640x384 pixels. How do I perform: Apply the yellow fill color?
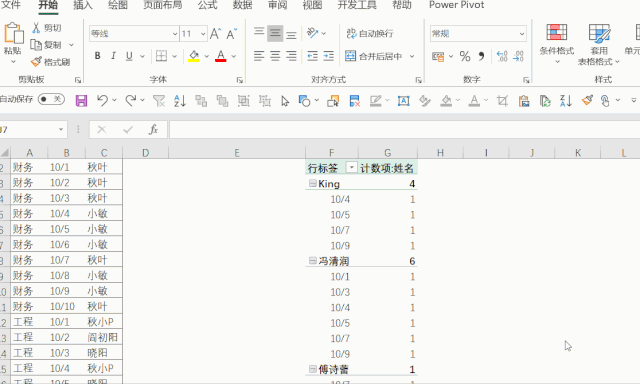coord(194,56)
